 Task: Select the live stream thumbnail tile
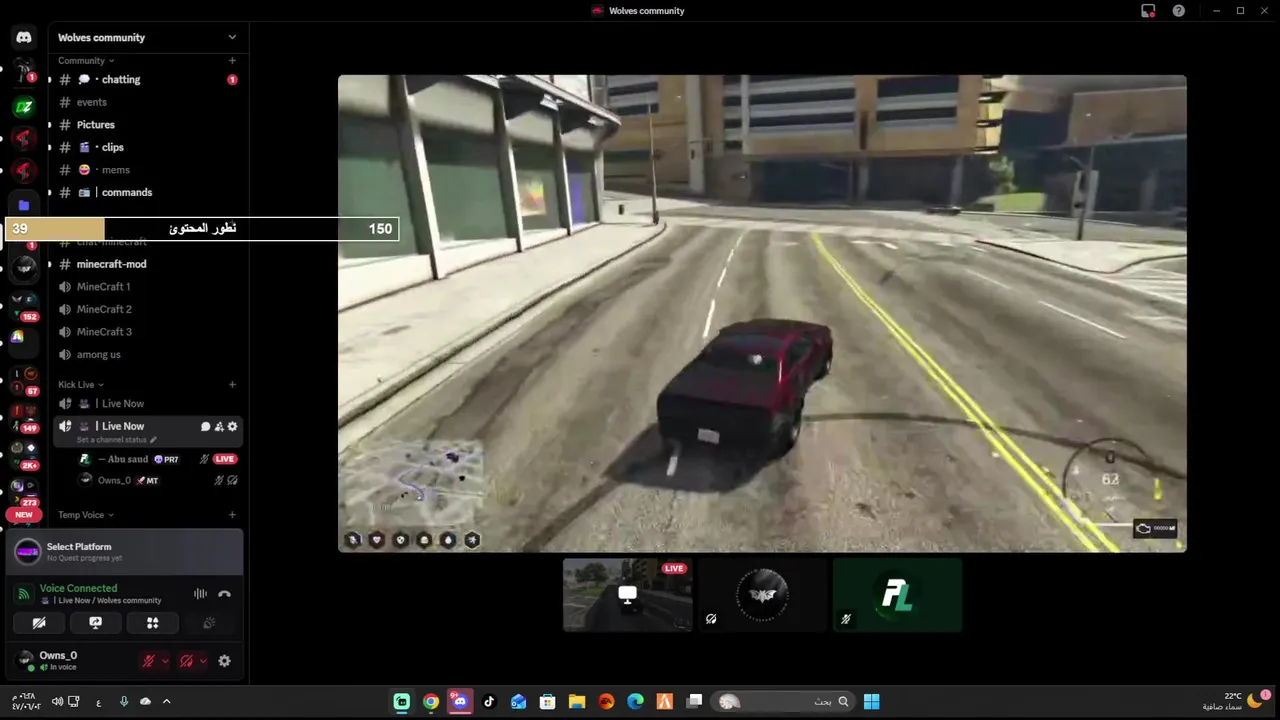627,595
